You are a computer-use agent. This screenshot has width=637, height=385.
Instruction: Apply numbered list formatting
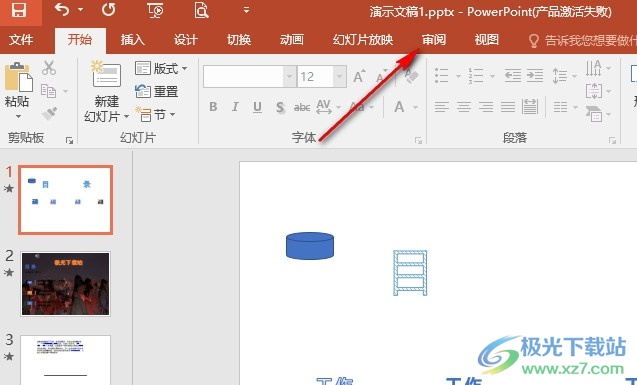(476, 76)
